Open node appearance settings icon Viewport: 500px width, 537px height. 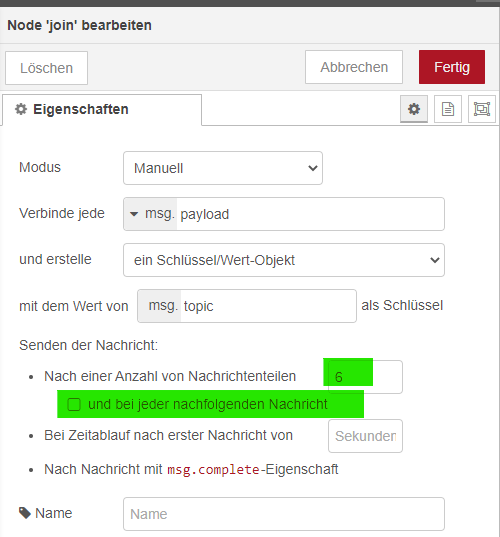[x=482, y=109]
